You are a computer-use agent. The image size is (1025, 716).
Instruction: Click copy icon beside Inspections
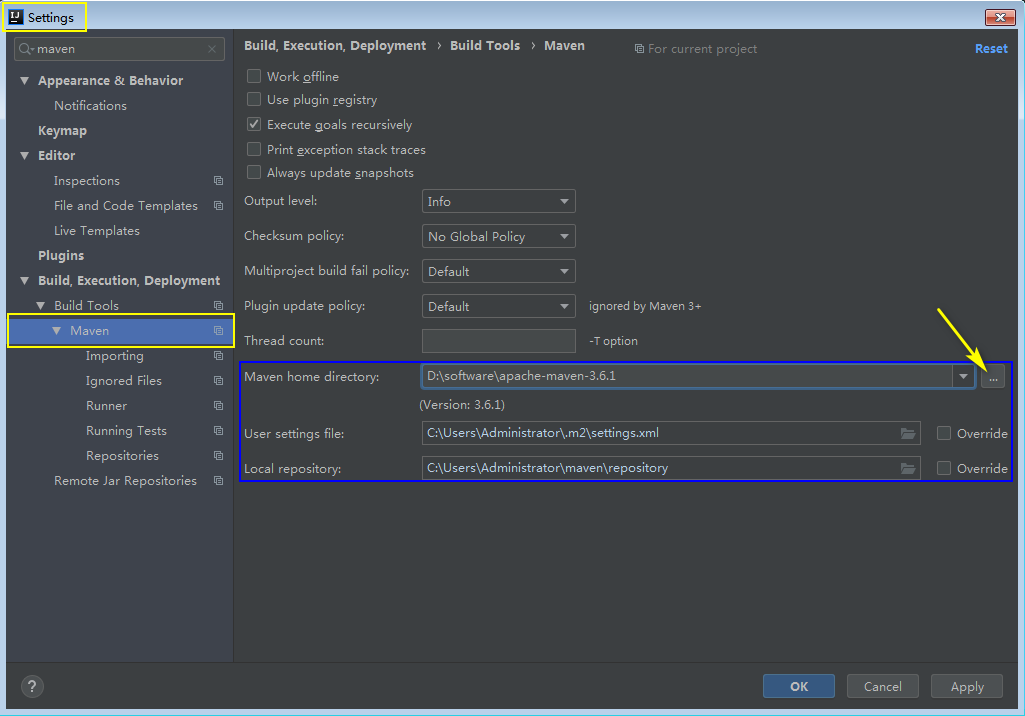pos(218,181)
